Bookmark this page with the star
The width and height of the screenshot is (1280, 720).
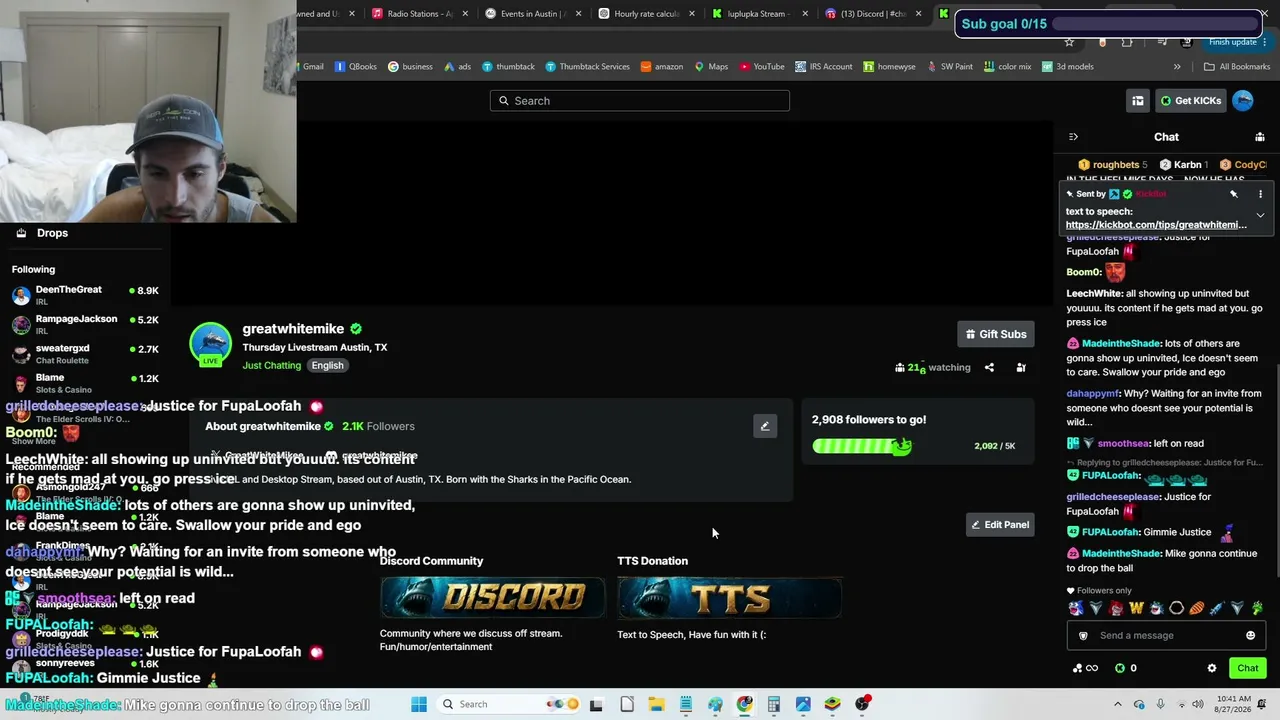(x=1069, y=42)
